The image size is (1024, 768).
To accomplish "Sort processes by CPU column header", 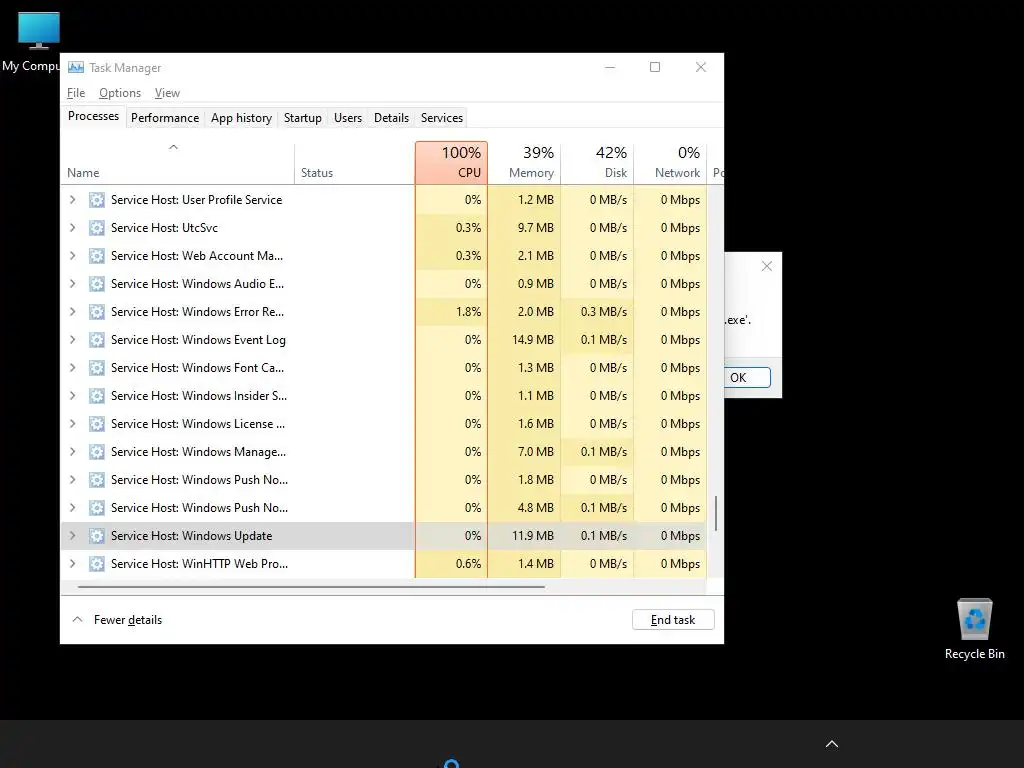I will (451, 163).
